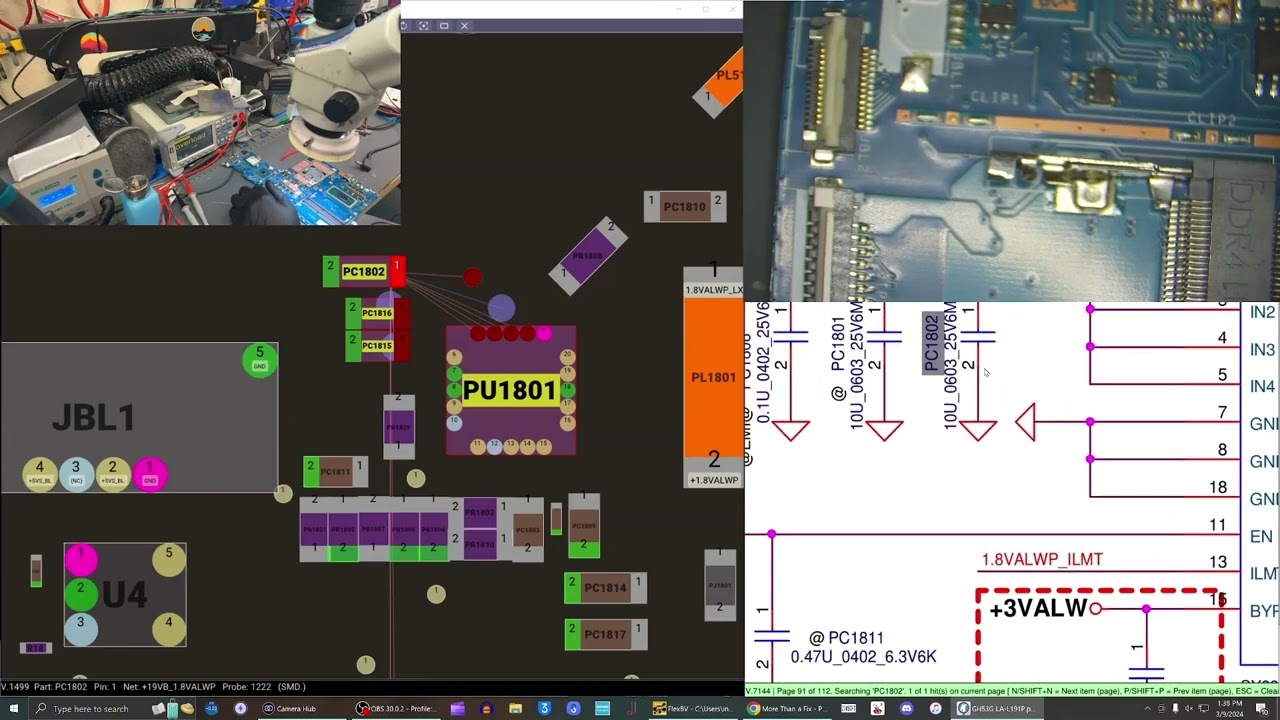Select capacitor PC1815 on the boardview
Image resolution: width=1280 pixels, height=720 pixels.
(x=376, y=346)
